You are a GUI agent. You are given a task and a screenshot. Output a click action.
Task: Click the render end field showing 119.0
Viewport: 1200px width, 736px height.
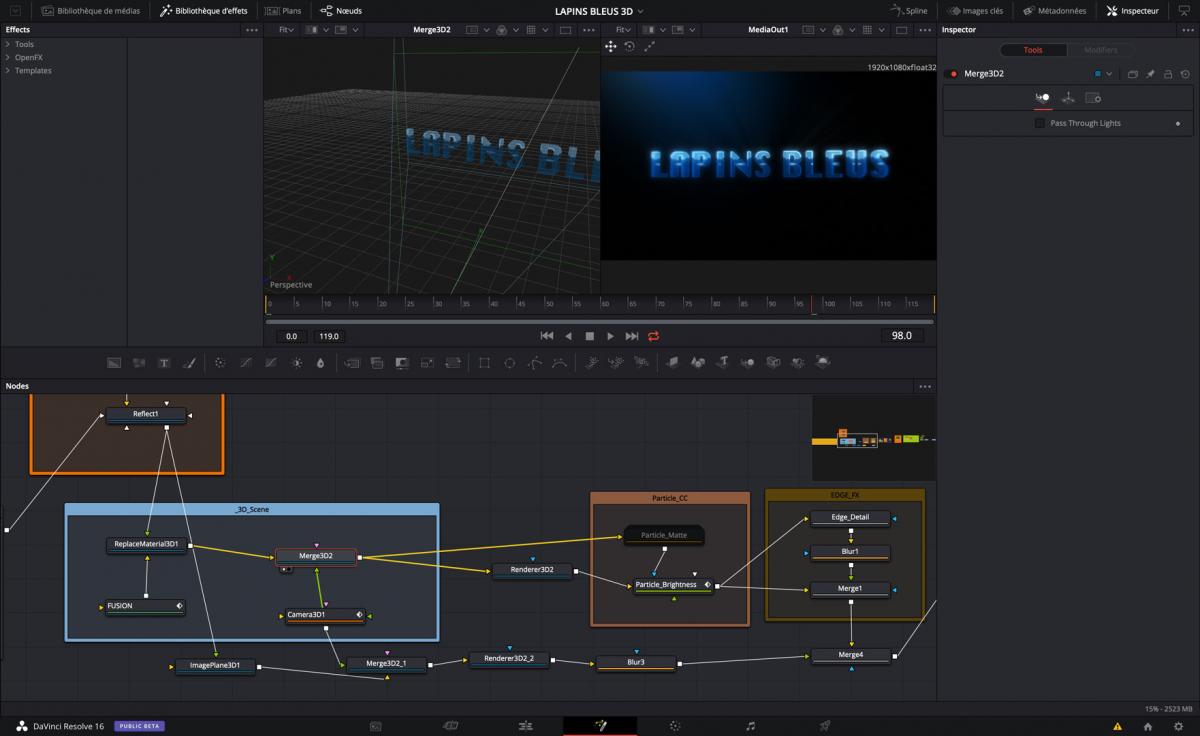pyautogui.click(x=329, y=336)
